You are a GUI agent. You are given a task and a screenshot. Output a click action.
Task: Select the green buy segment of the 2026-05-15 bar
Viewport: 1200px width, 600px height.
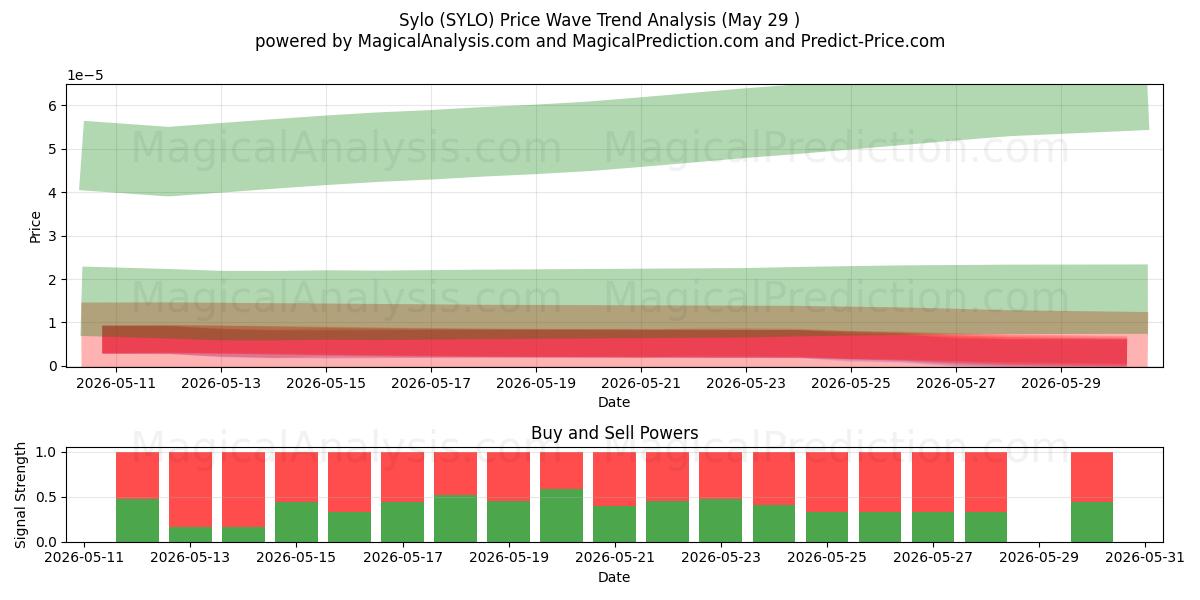click(296, 522)
